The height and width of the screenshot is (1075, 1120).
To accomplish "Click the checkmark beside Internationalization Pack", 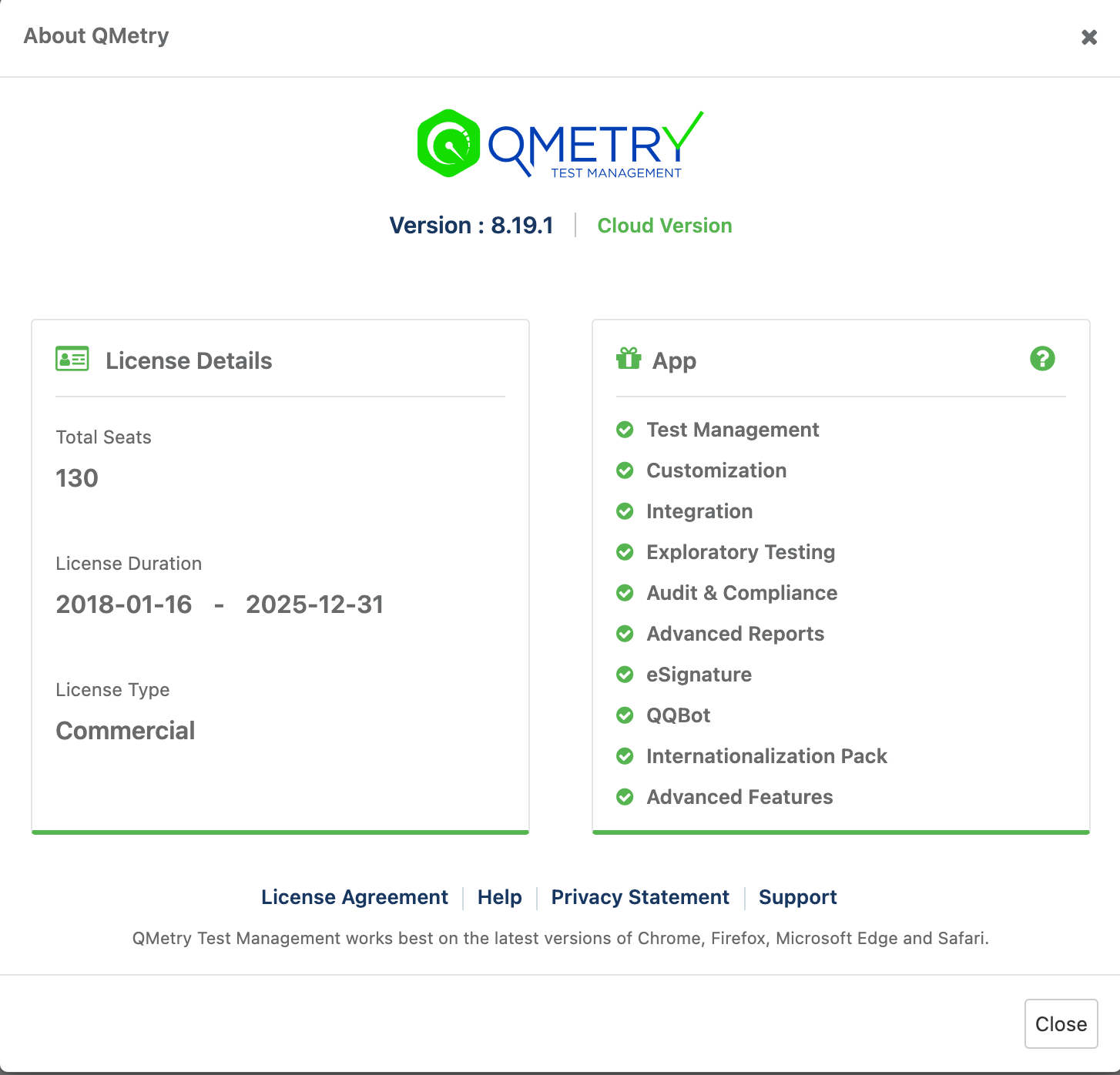I will pyautogui.click(x=625, y=756).
